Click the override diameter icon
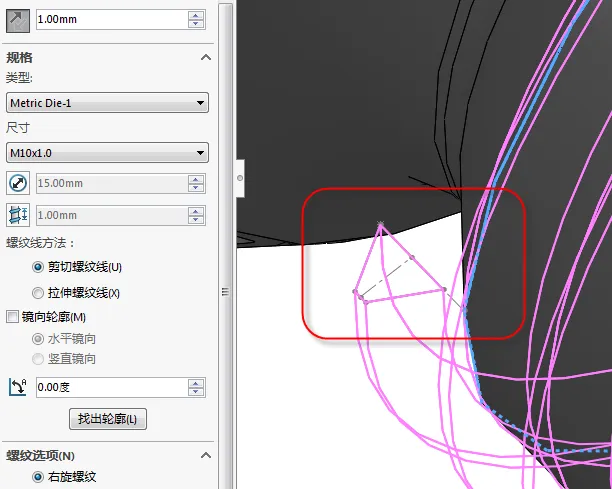This screenshot has height=489, width=612. point(18,183)
